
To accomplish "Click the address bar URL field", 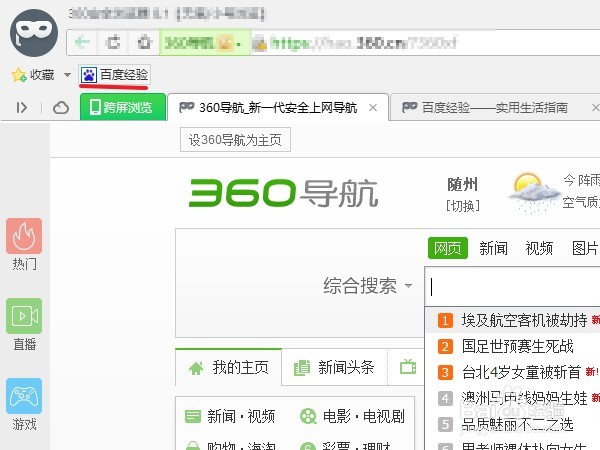I will 425,42.
